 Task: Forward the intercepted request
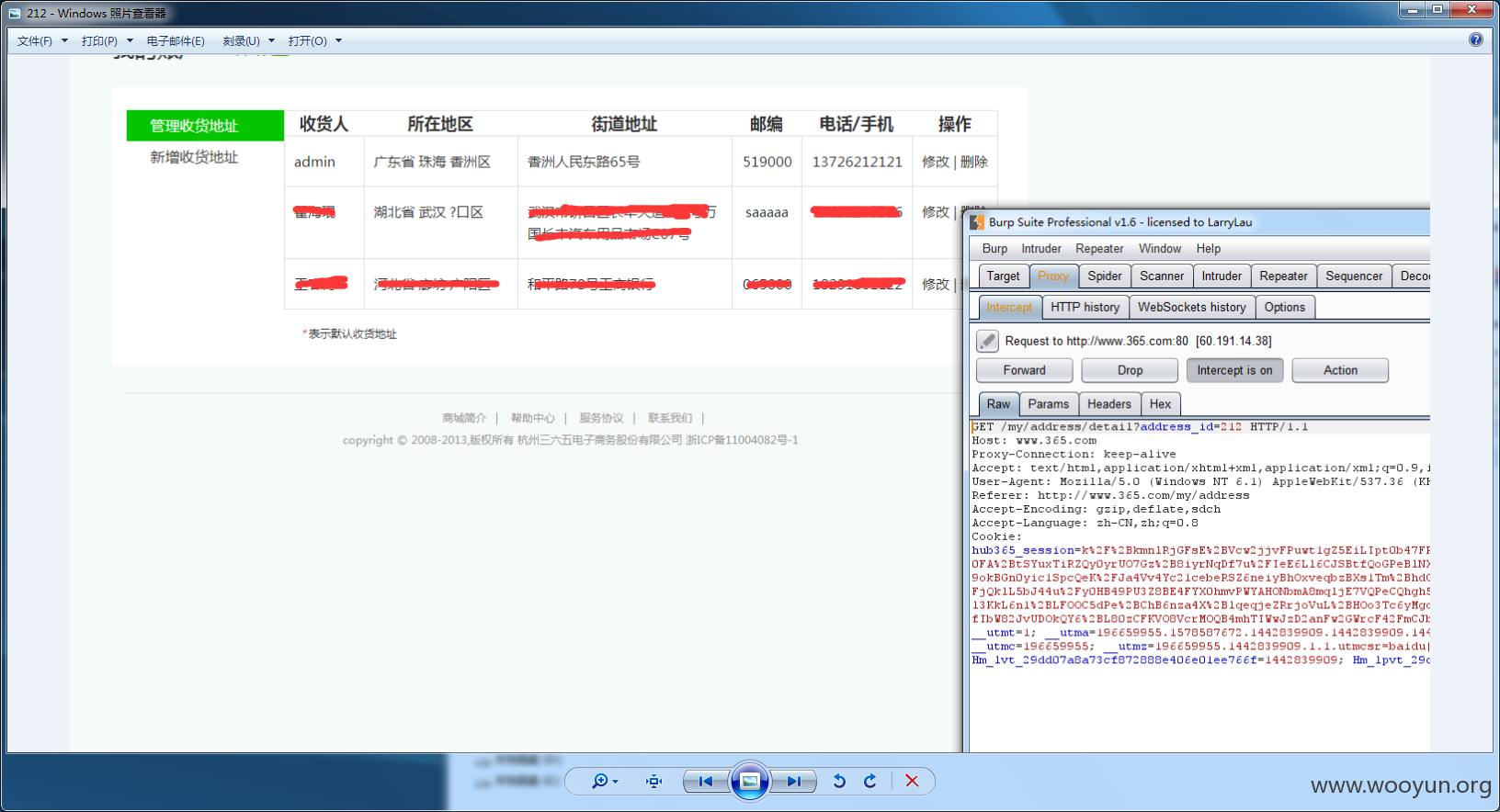point(1025,370)
